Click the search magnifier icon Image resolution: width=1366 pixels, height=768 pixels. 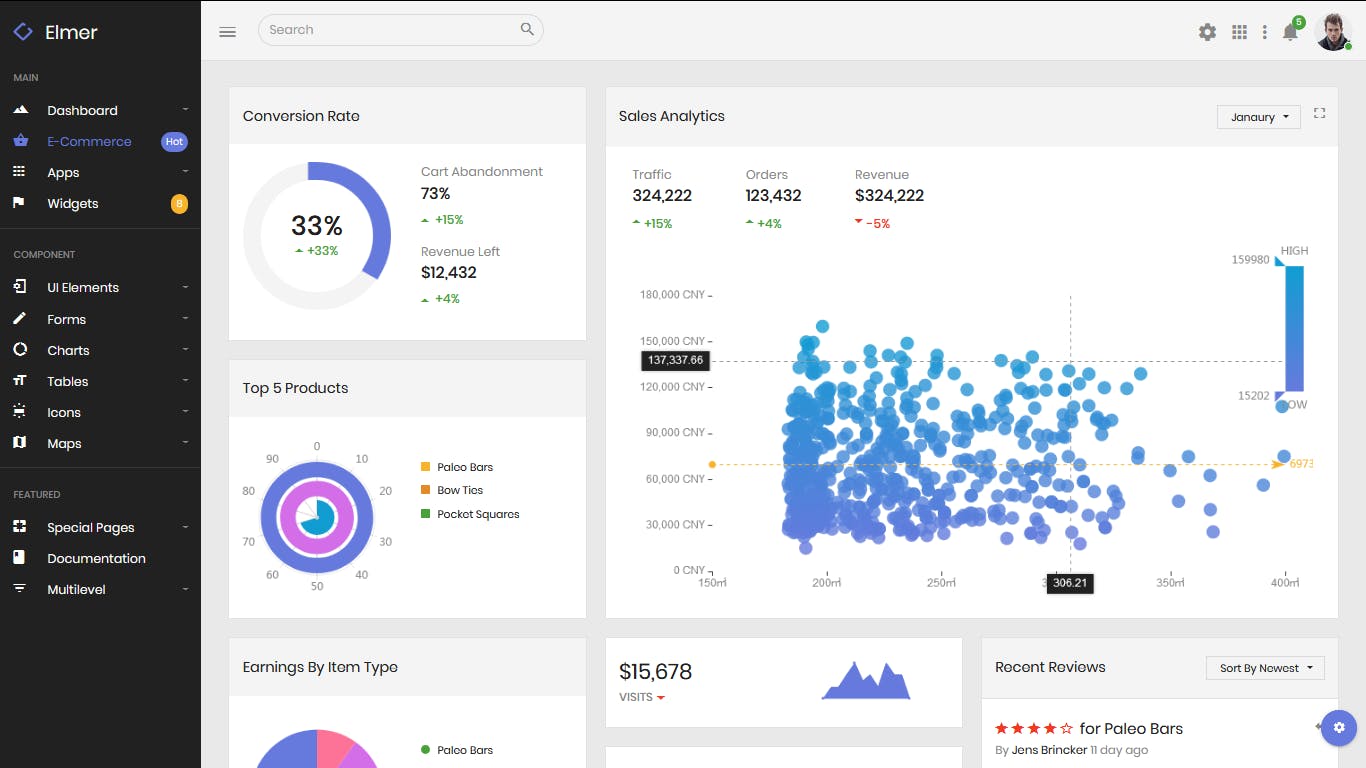pos(527,29)
